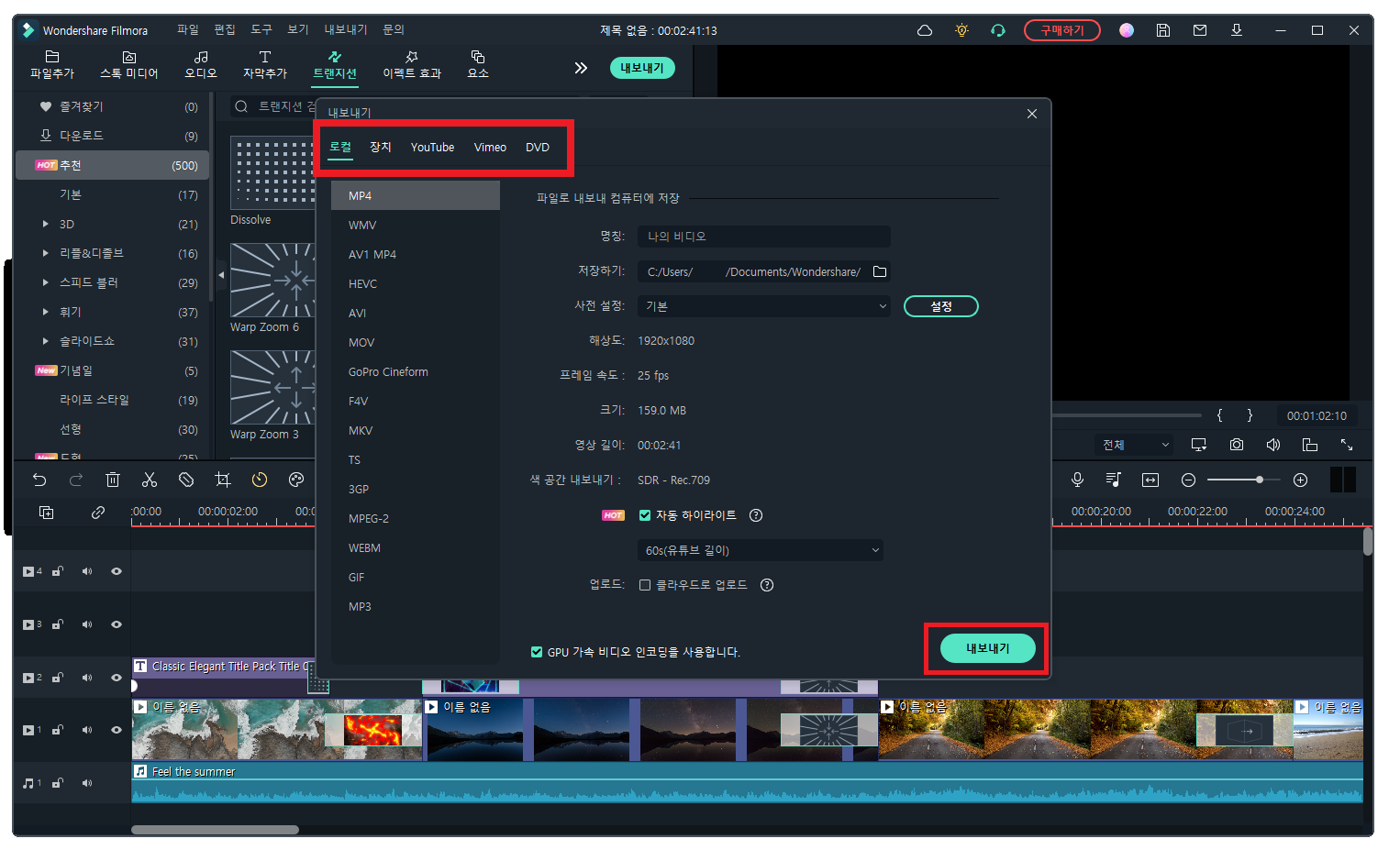Click the undo arrow in timeline toolbar

coord(39,480)
